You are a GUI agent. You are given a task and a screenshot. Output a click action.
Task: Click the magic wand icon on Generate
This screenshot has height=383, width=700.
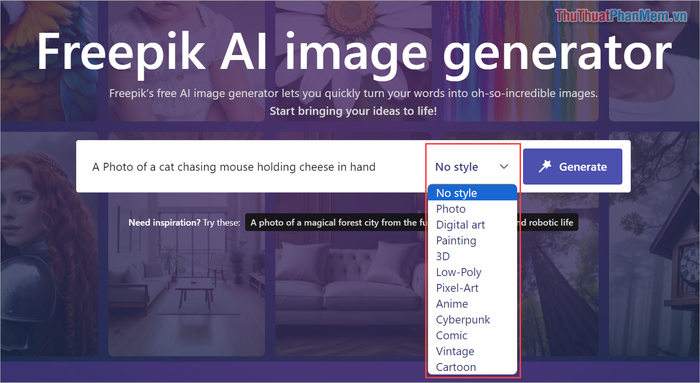tap(545, 167)
